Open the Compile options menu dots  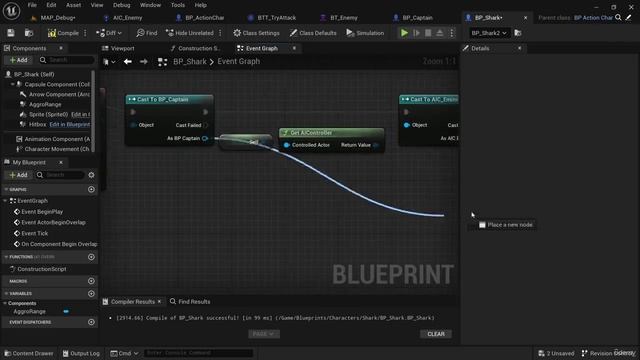85,33
